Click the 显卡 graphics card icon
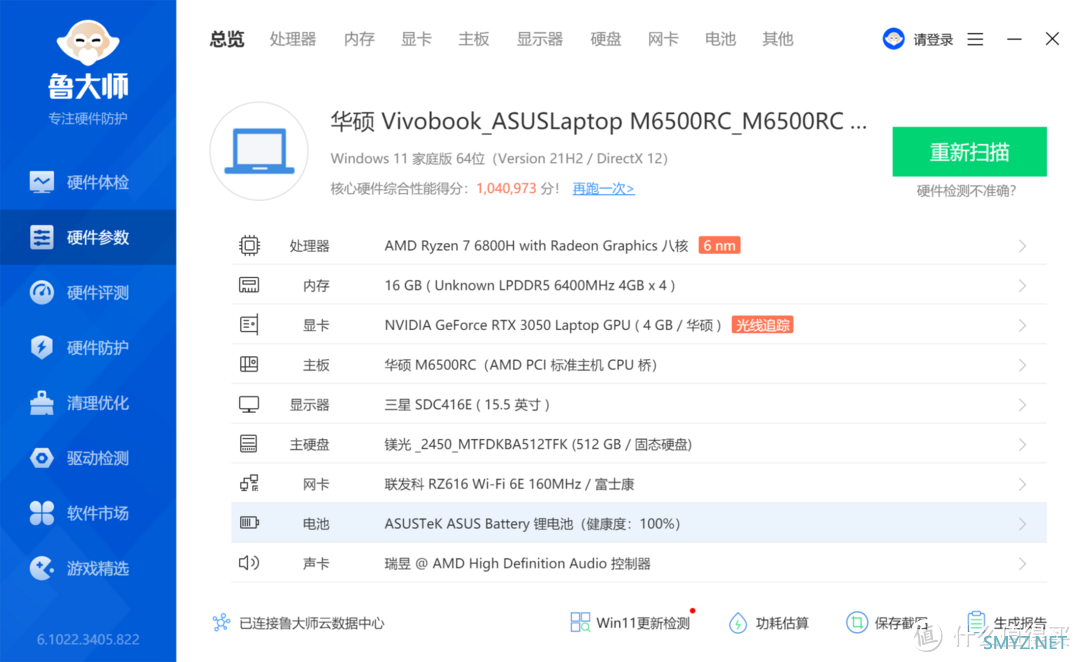 249,324
